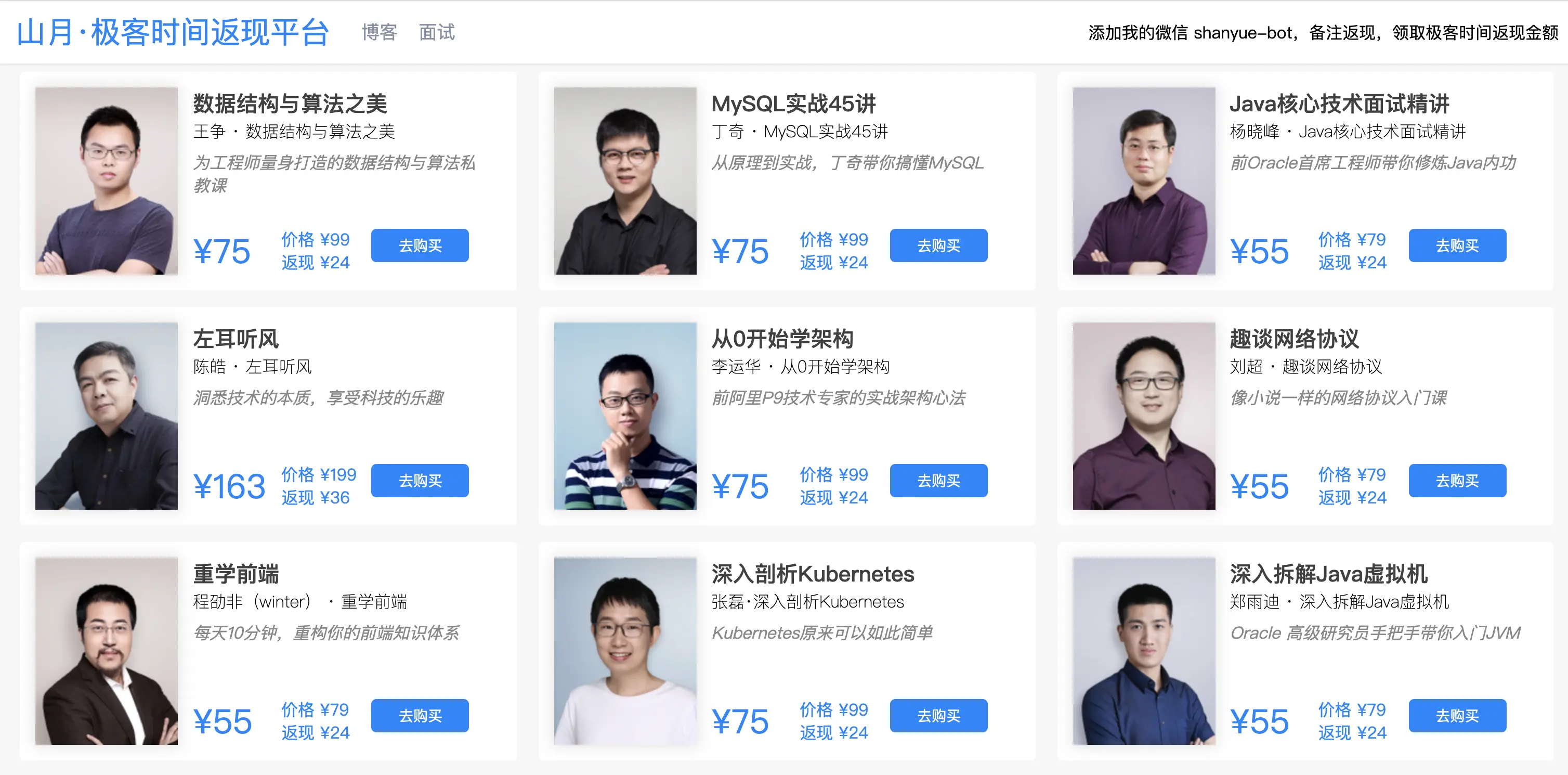The height and width of the screenshot is (775, 1568).
Task: Click the 山月·极客时间返现平台 site title
Action: pos(173,32)
